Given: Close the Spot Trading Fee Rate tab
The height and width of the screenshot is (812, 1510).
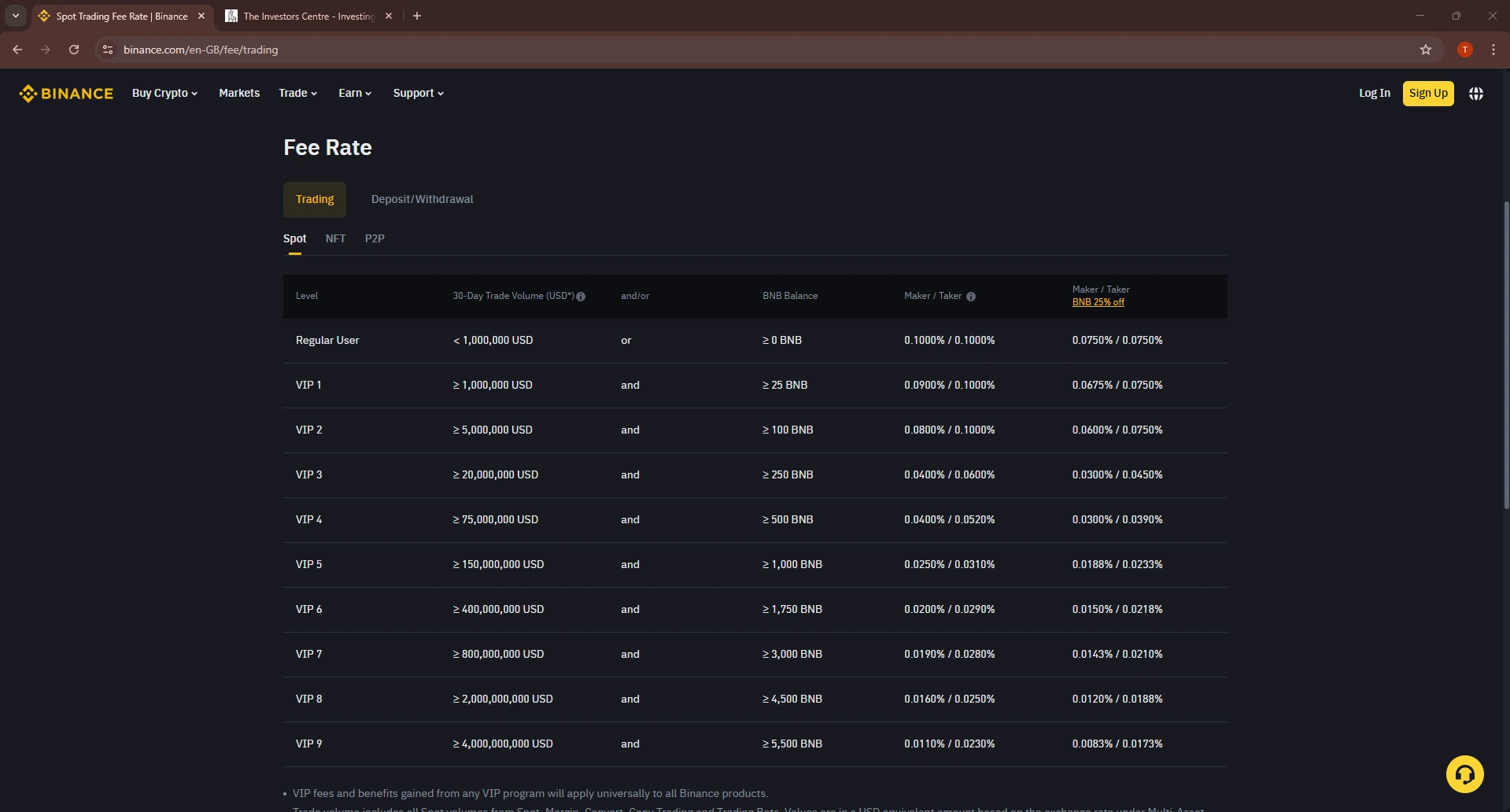Looking at the screenshot, I should tap(201, 16).
